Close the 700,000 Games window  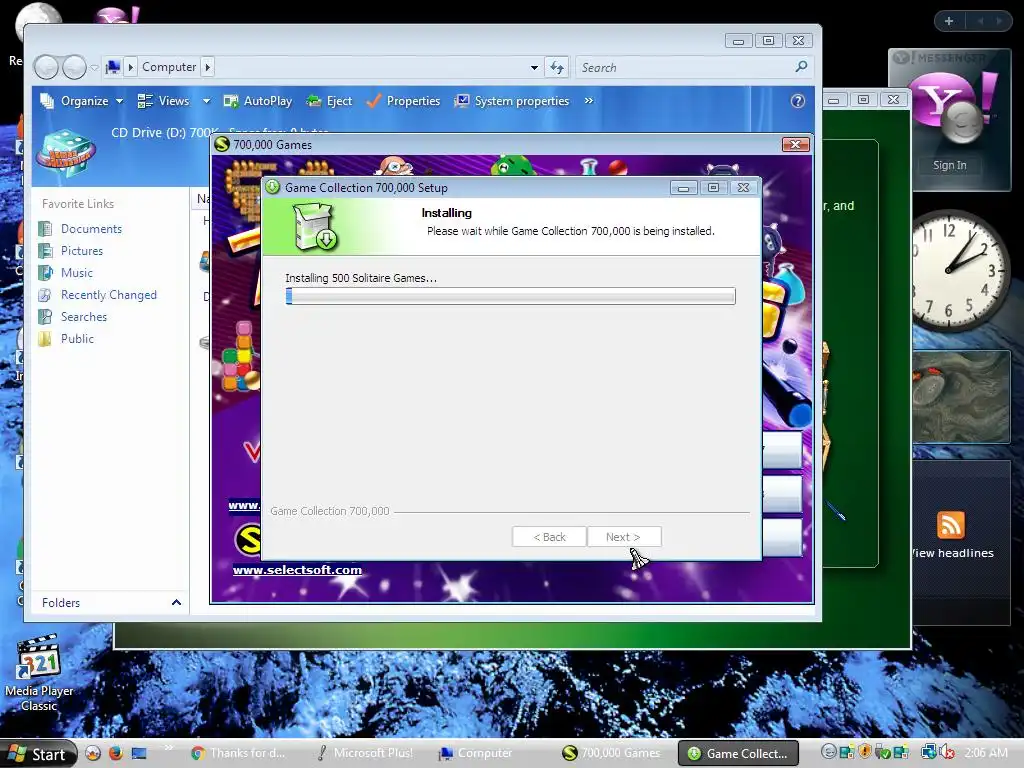click(x=795, y=144)
